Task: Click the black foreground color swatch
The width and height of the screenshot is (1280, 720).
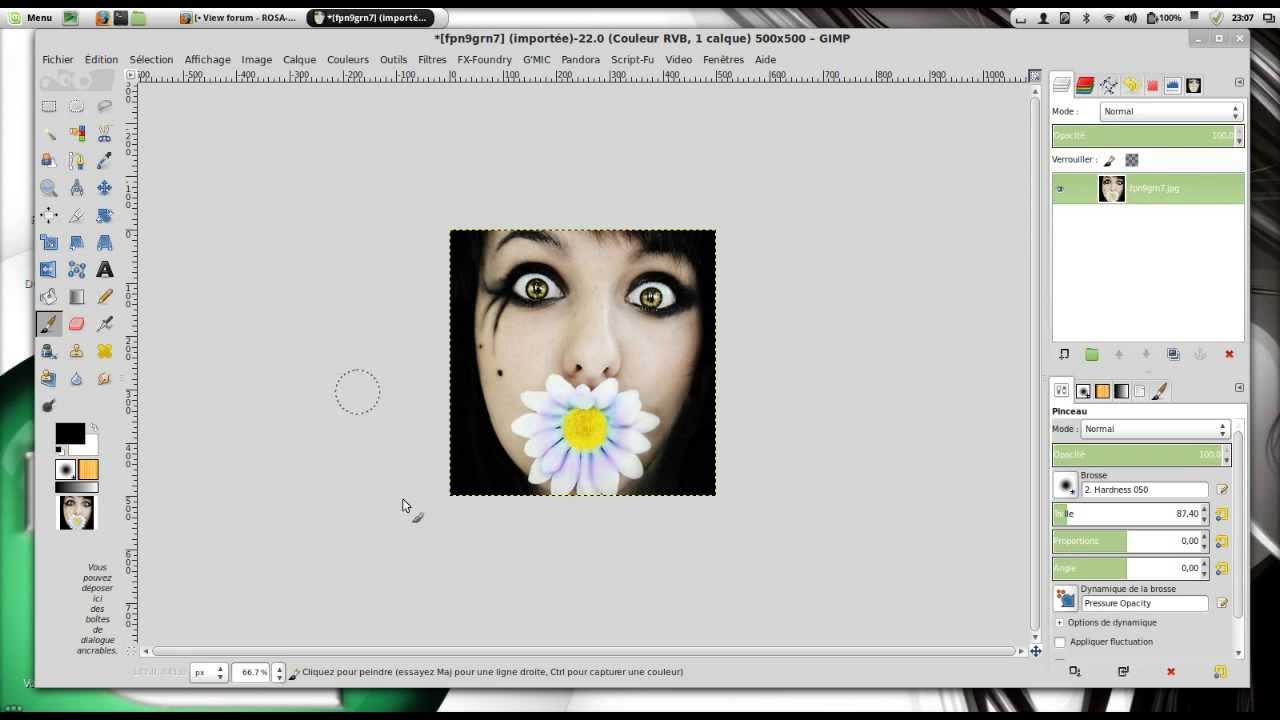Action: click(69, 432)
